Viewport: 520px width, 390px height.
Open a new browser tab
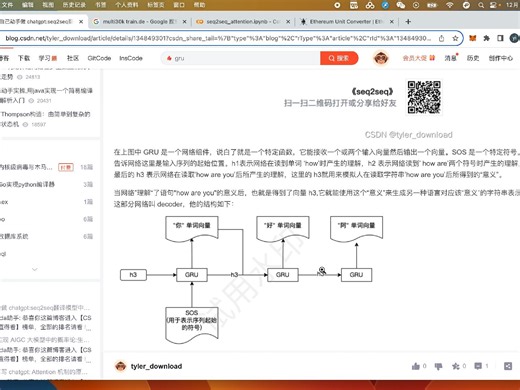pos(408,22)
